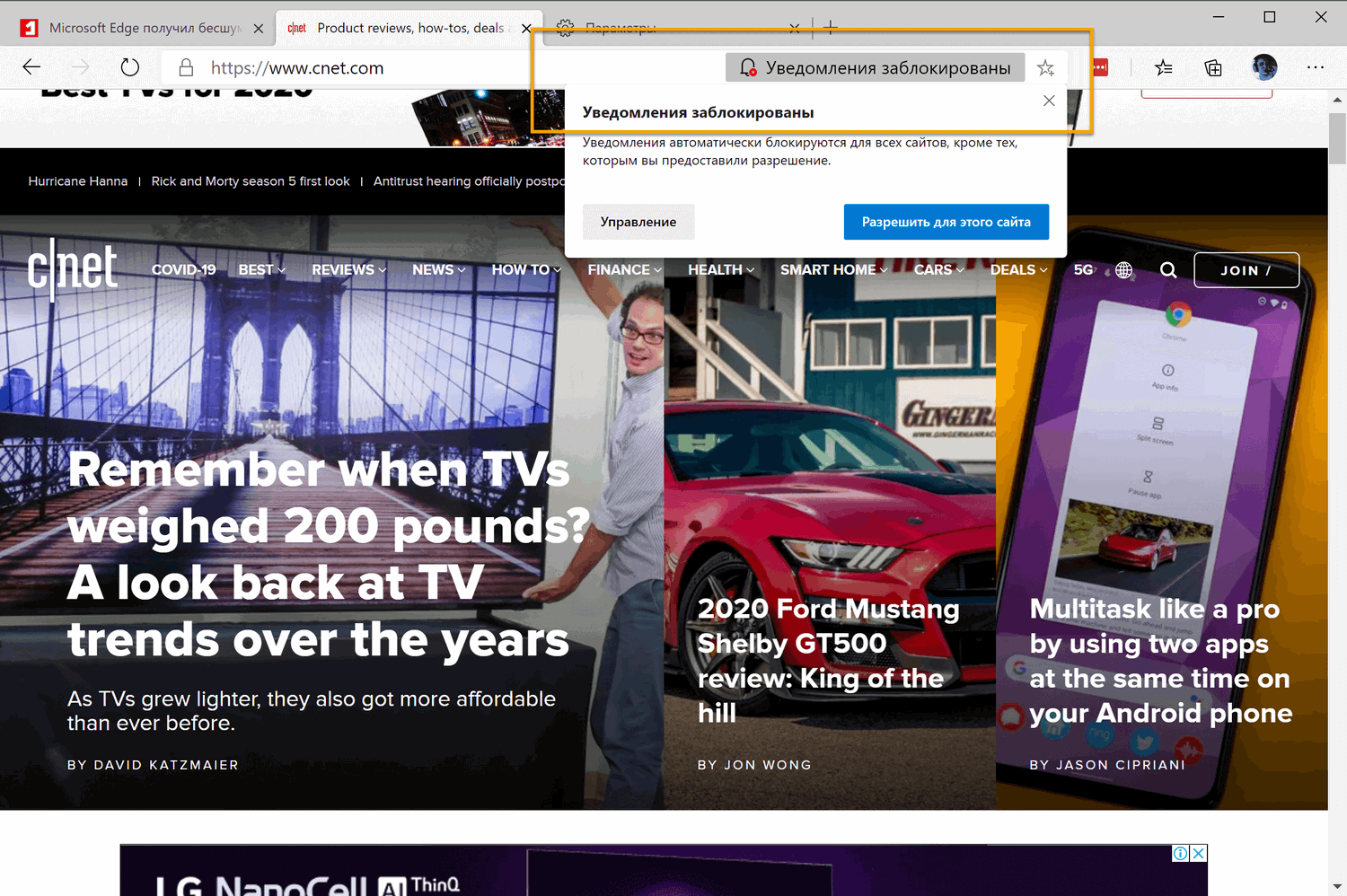Open the Favorites list

pyautogui.click(x=1164, y=67)
